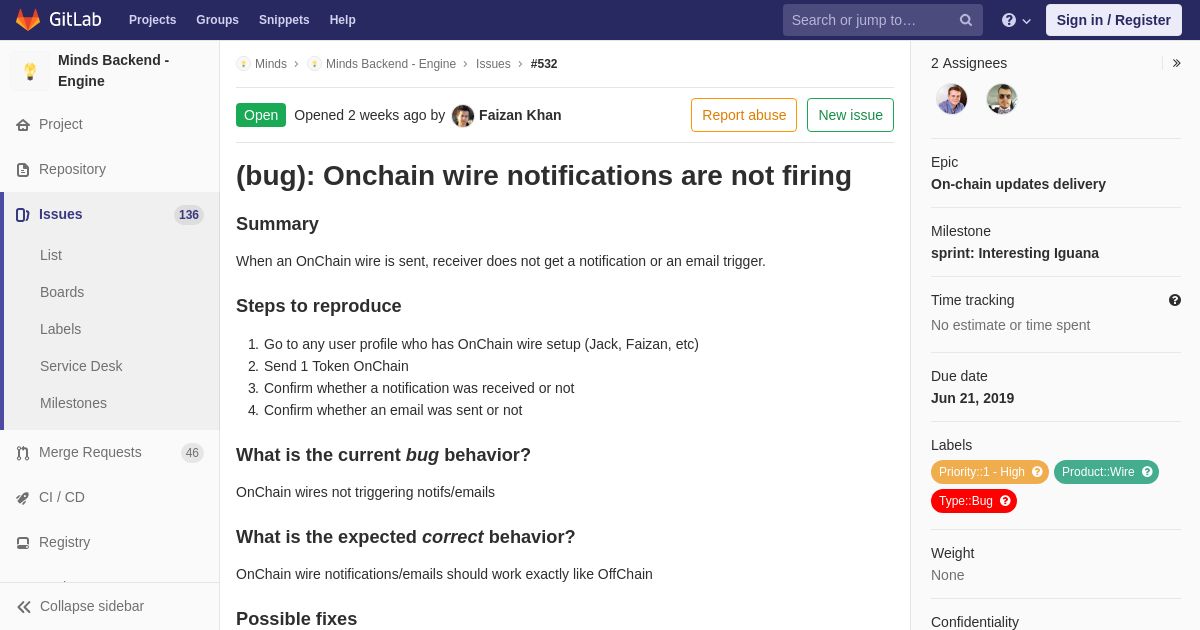Open Repository from the sidebar
The image size is (1200, 630).
pyautogui.click(x=72, y=169)
